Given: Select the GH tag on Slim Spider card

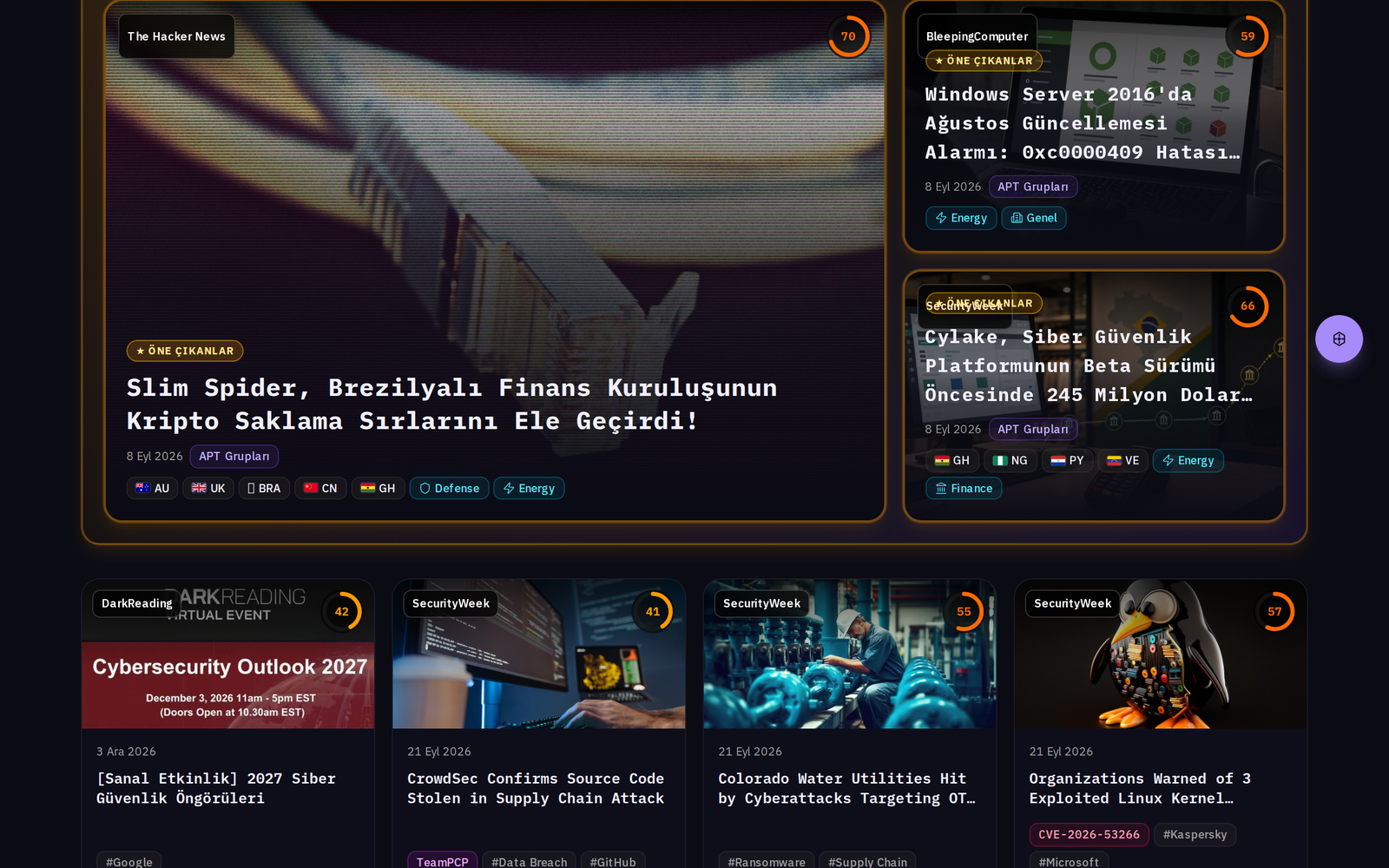Looking at the screenshot, I should [x=378, y=489].
